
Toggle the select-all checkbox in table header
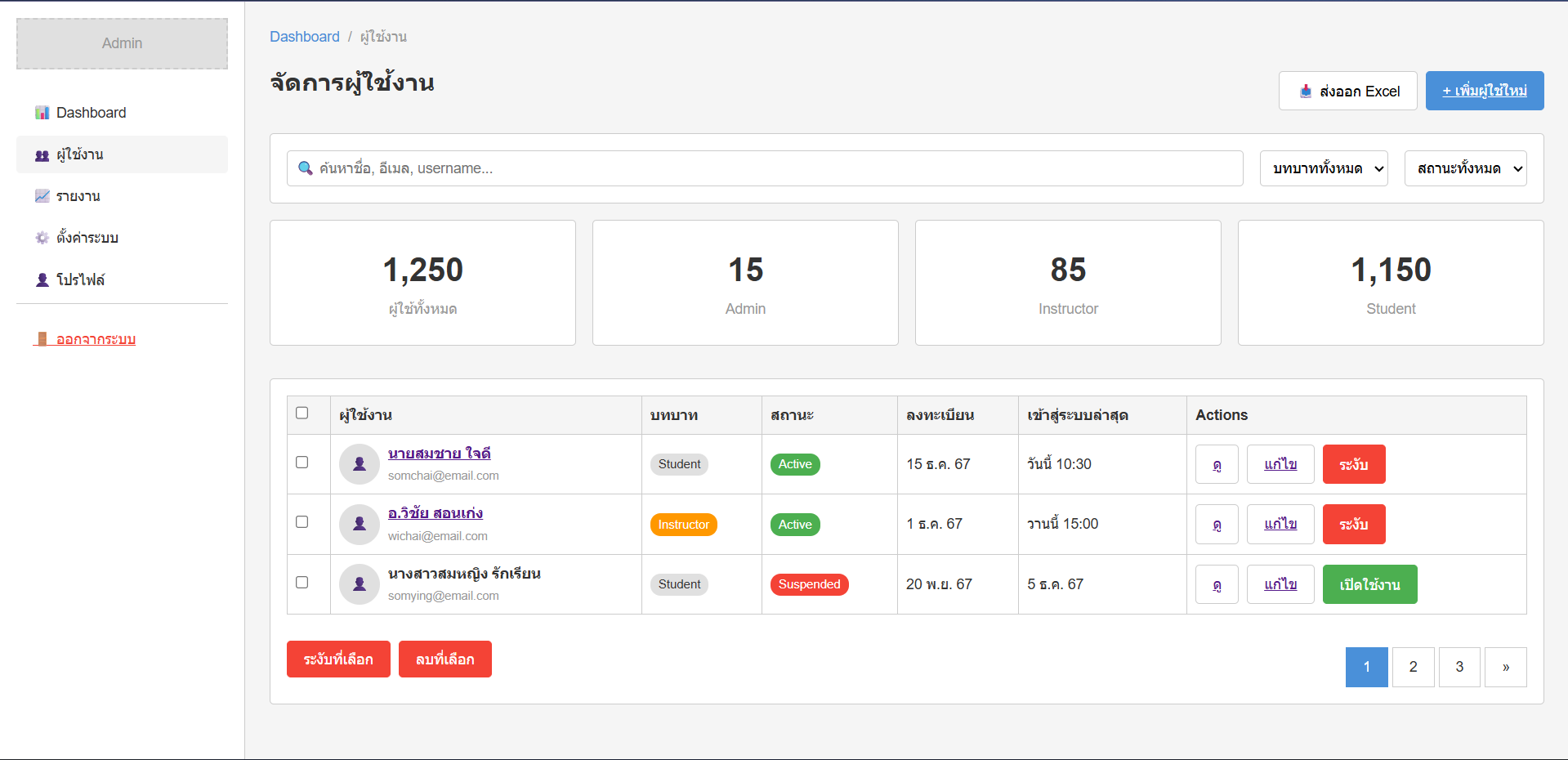[302, 413]
